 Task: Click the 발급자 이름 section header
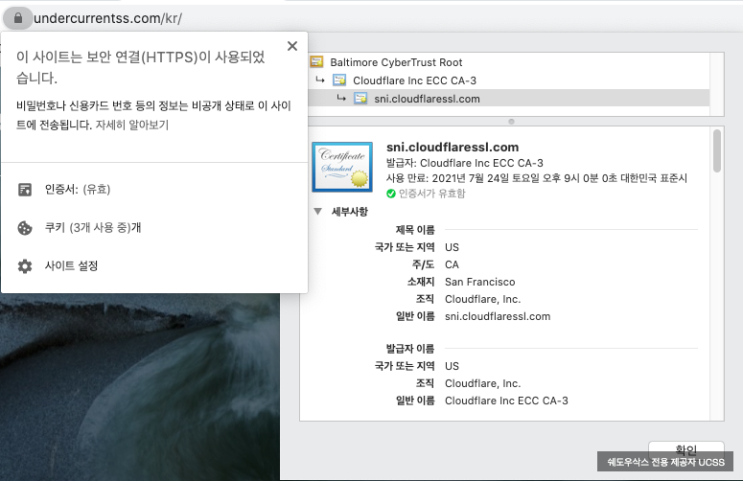[410, 349]
